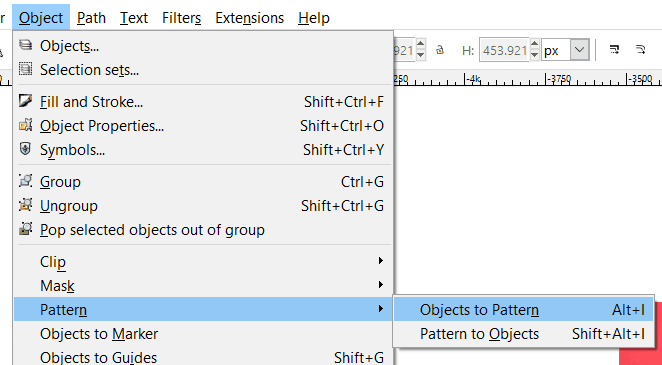Choose Selection sets... entry
This screenshot has width=662, height=365.
(x=203, y=70)
